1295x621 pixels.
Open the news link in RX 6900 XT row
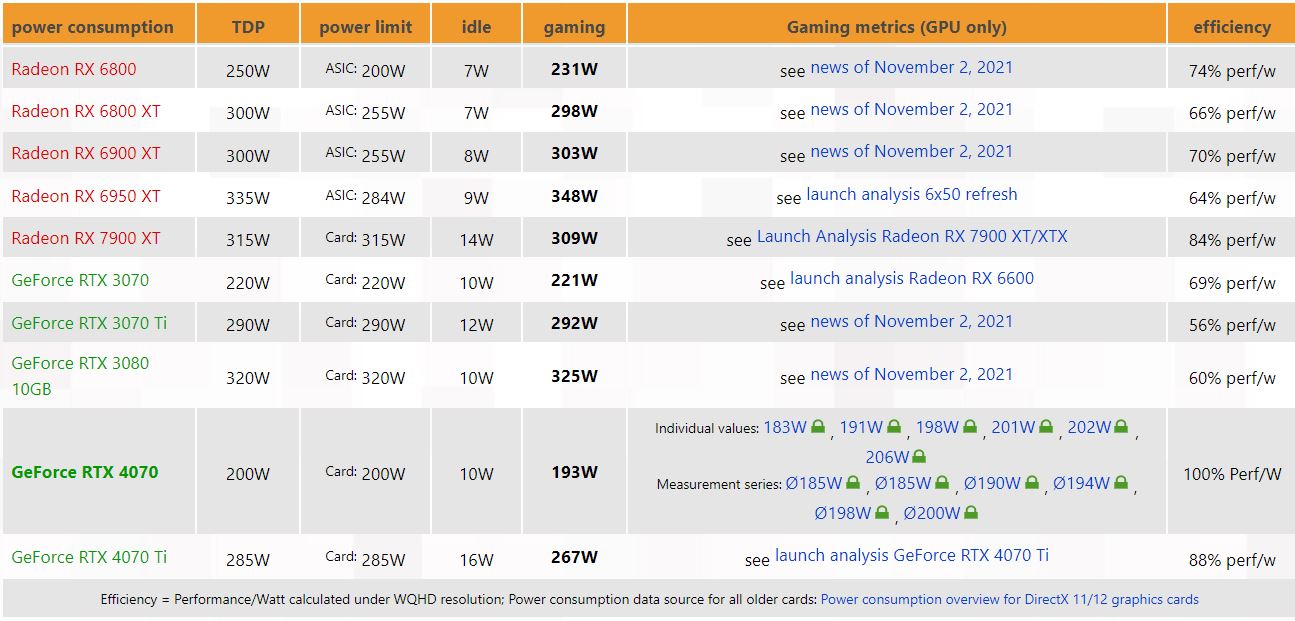pyautogui.click(x=911, y=151)
